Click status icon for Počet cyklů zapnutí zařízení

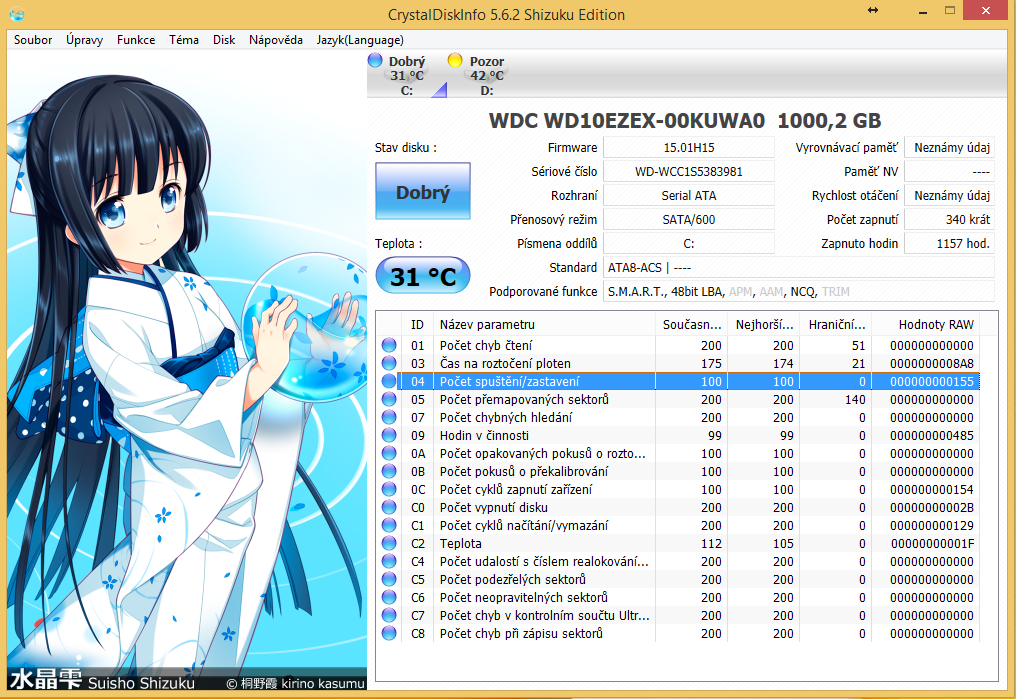tap(389, 490)
